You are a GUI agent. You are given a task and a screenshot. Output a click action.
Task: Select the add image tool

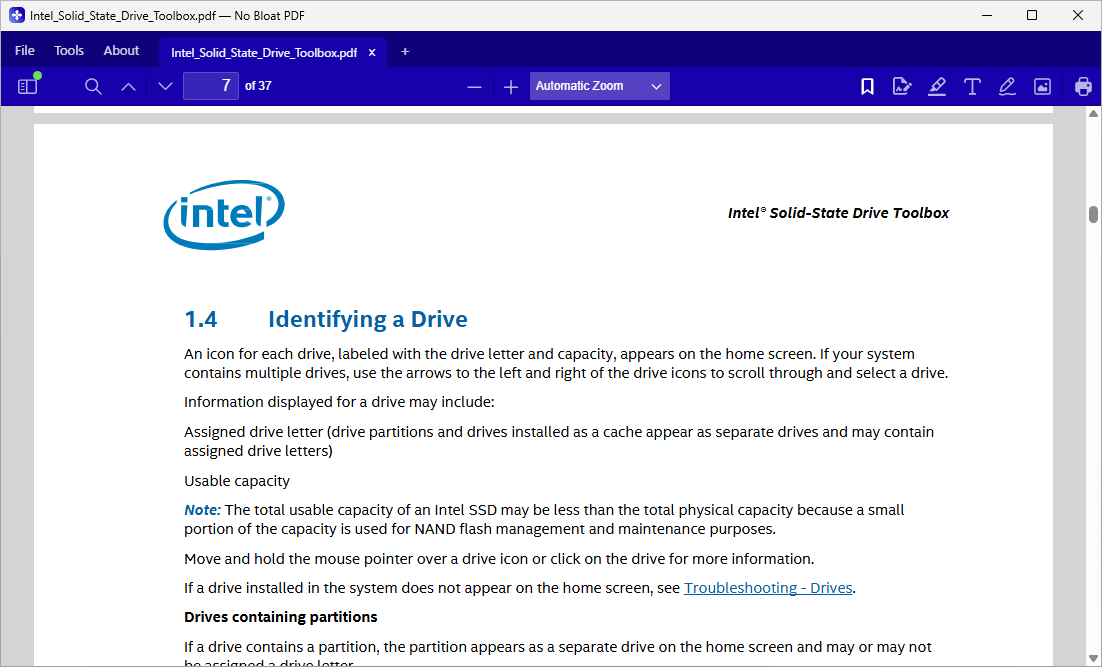click(1042, 86)
